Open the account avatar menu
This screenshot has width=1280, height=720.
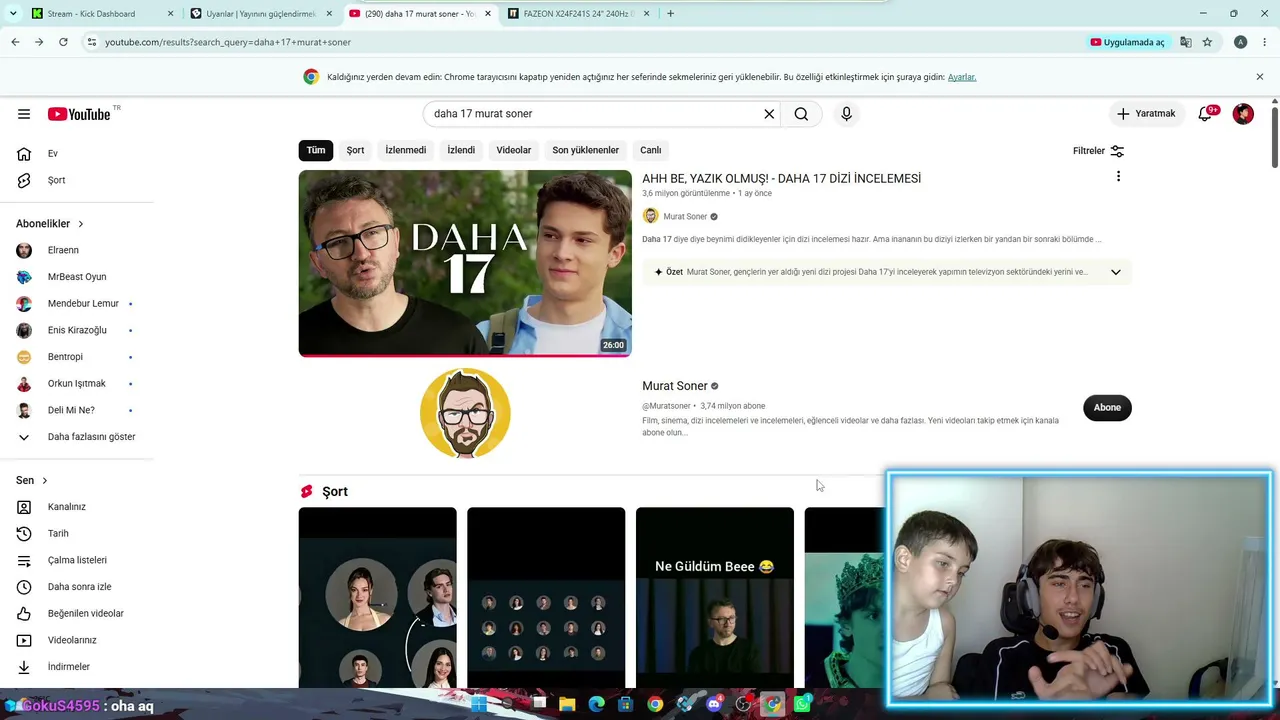click(1243, 114)
